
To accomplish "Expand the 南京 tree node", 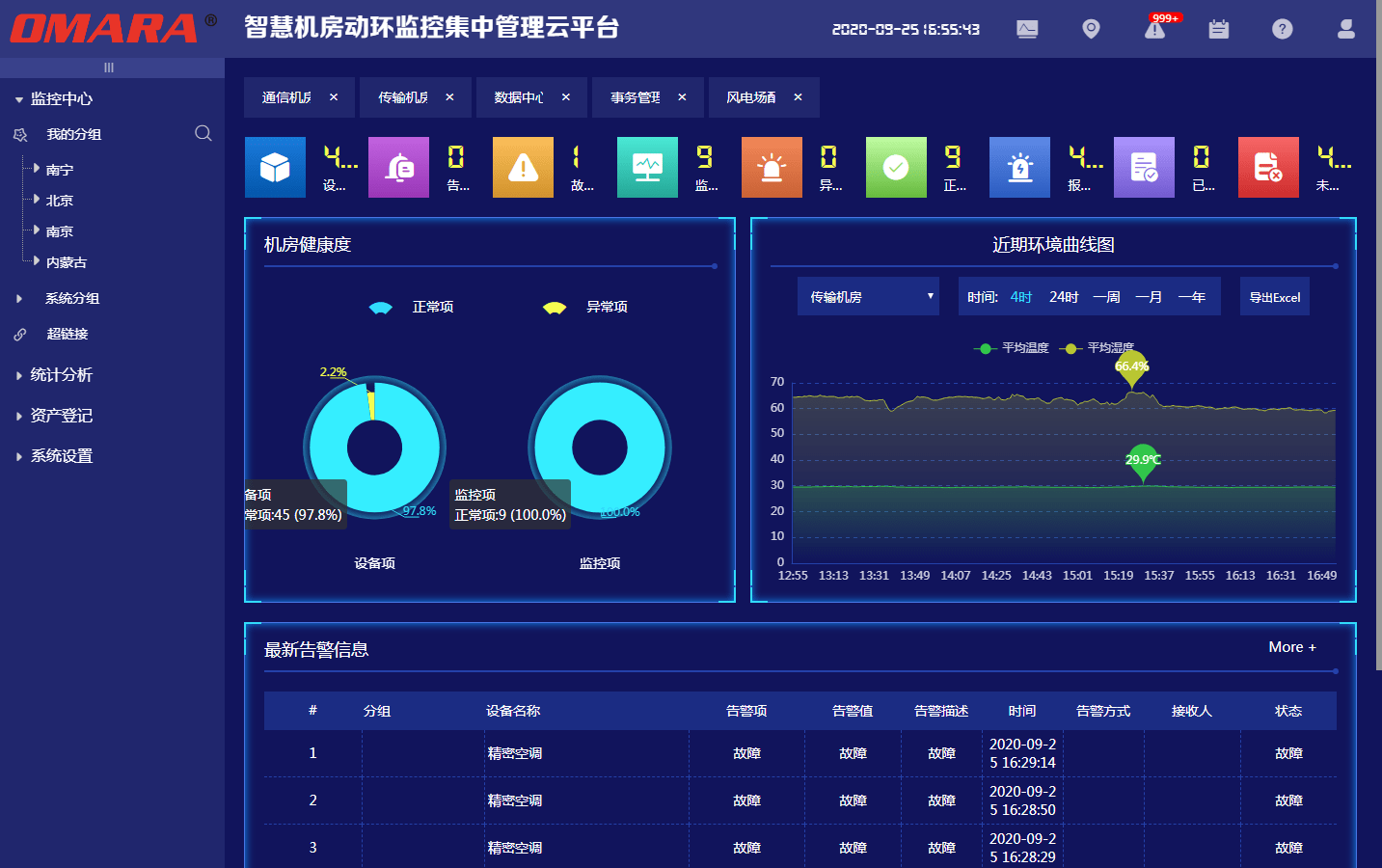I will (x=37, y=231).
